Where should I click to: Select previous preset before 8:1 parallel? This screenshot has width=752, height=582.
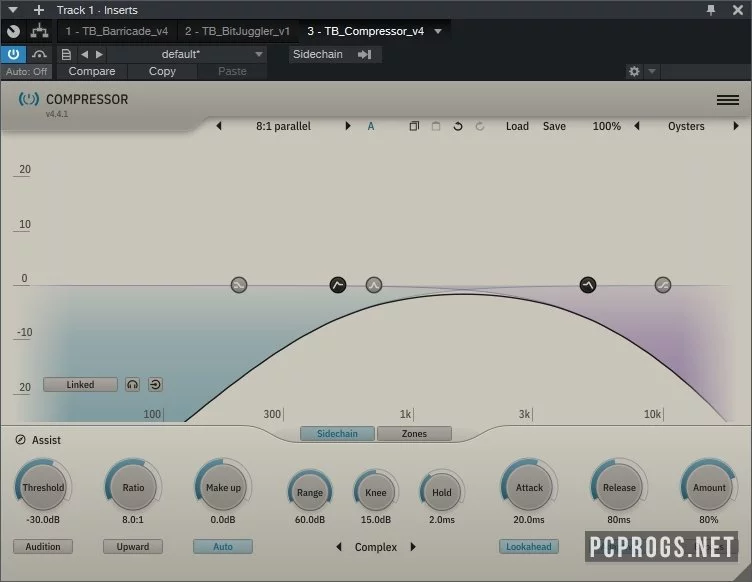(219, 126)
